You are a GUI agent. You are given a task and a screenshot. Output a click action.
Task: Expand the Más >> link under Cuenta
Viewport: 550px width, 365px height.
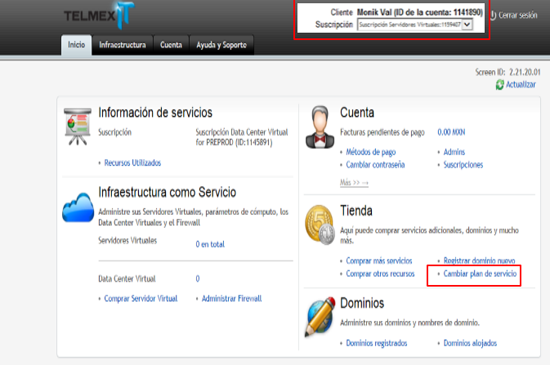[x=354, y=183]
